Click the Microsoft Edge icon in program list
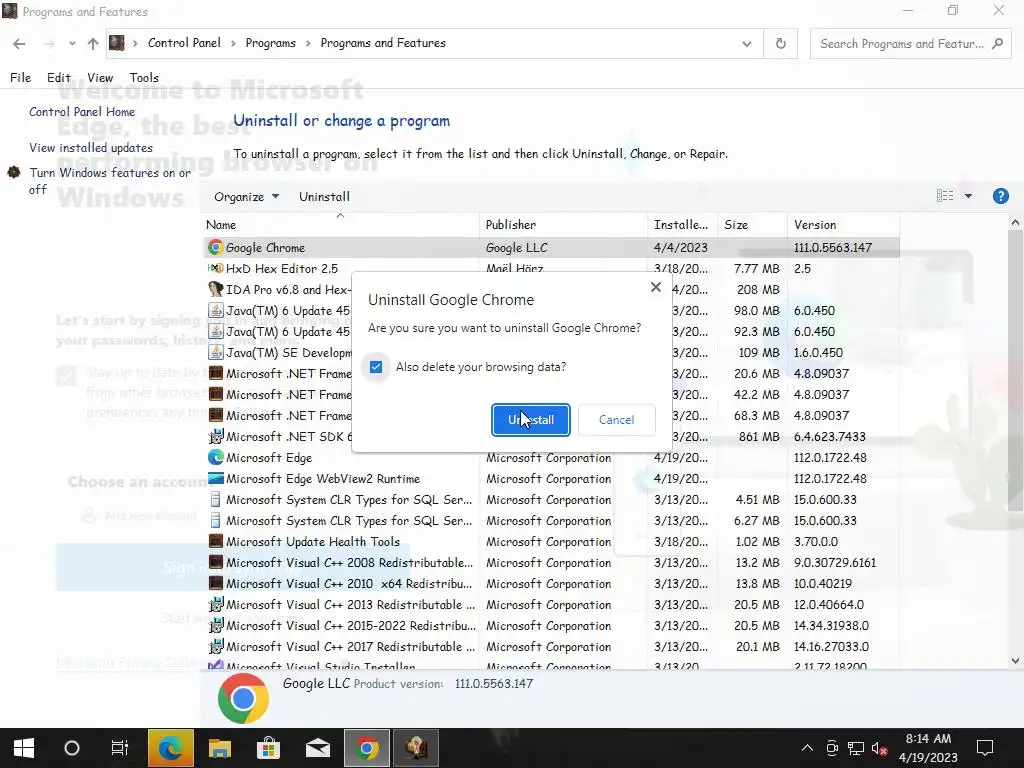The height and width of the screenshot is (768, 1024). tap(215, 457)
